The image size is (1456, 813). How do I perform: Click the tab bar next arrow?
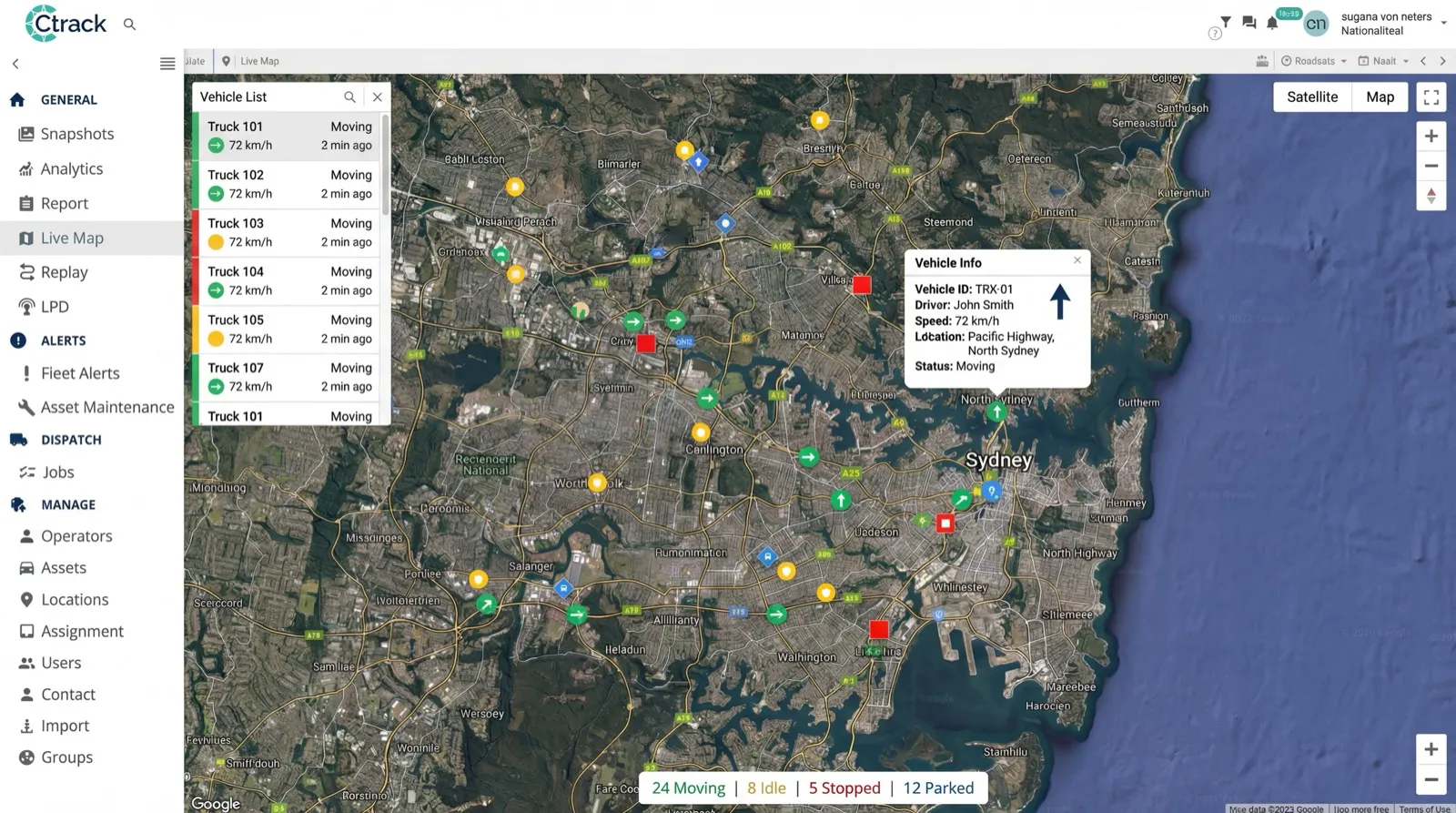pyautogui.click(x=1442, y=61)
